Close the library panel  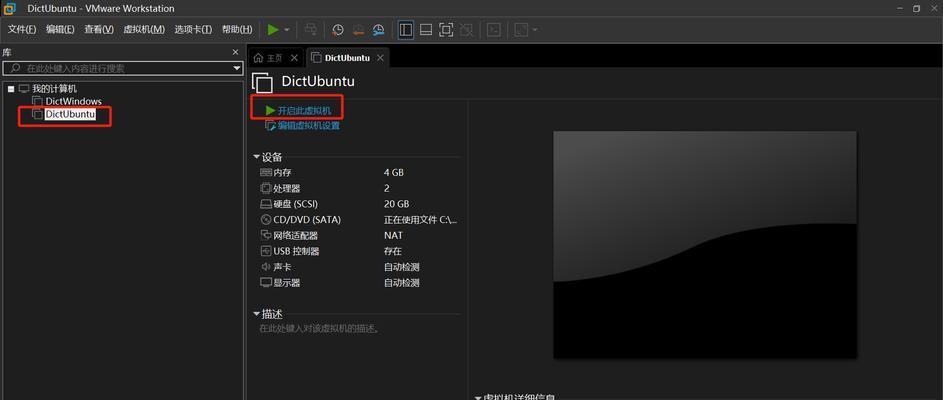pyautogui.click(x=236, y=52)
